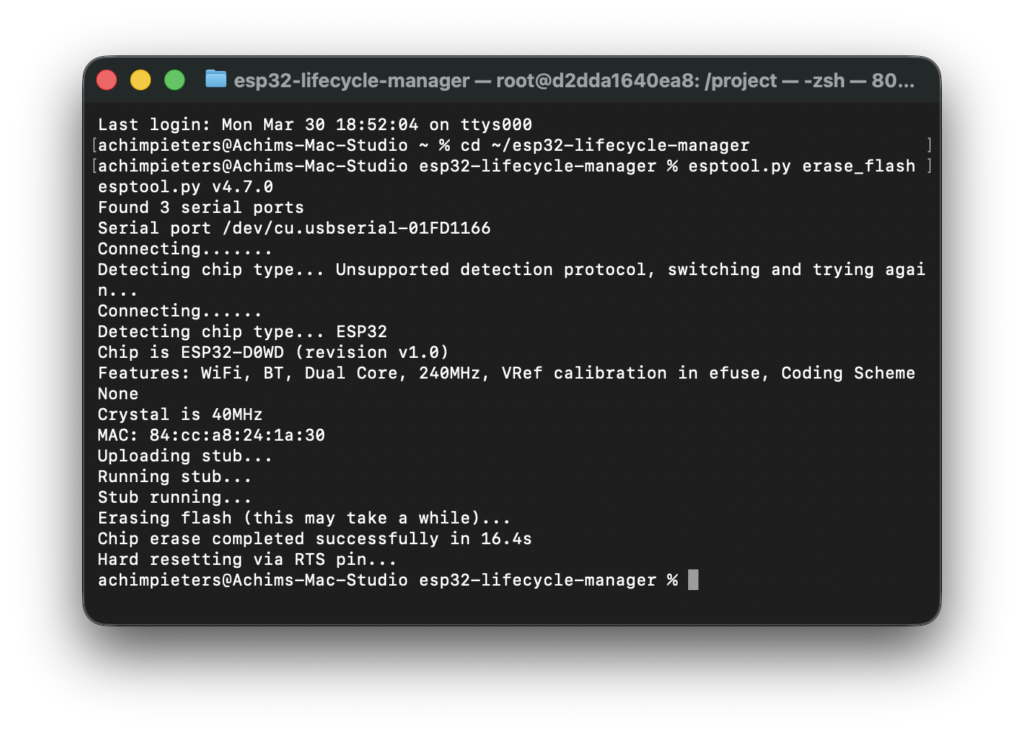Click the Erasing flash status line
1024x735 pixels.
pyautogui.click(x=304, y=518)
